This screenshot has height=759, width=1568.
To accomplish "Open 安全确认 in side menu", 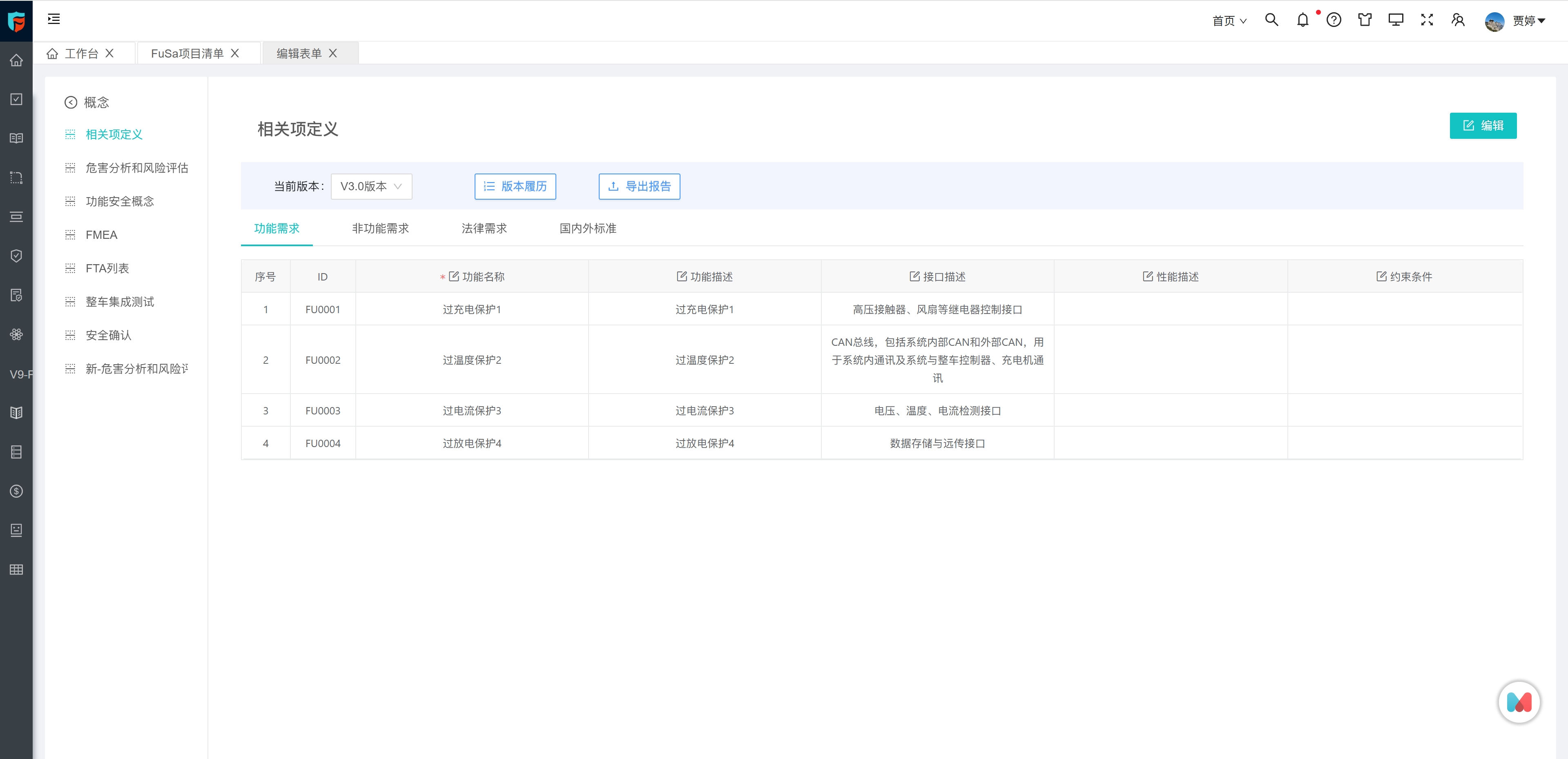I will tap(108, 335).
